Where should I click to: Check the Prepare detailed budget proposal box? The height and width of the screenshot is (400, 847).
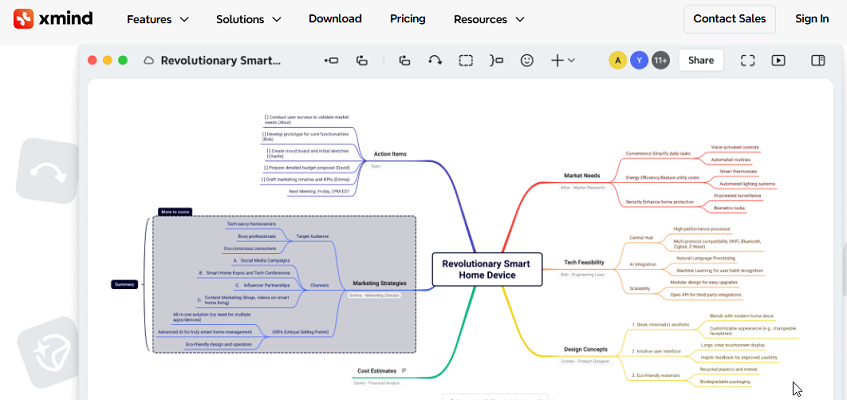266,168
